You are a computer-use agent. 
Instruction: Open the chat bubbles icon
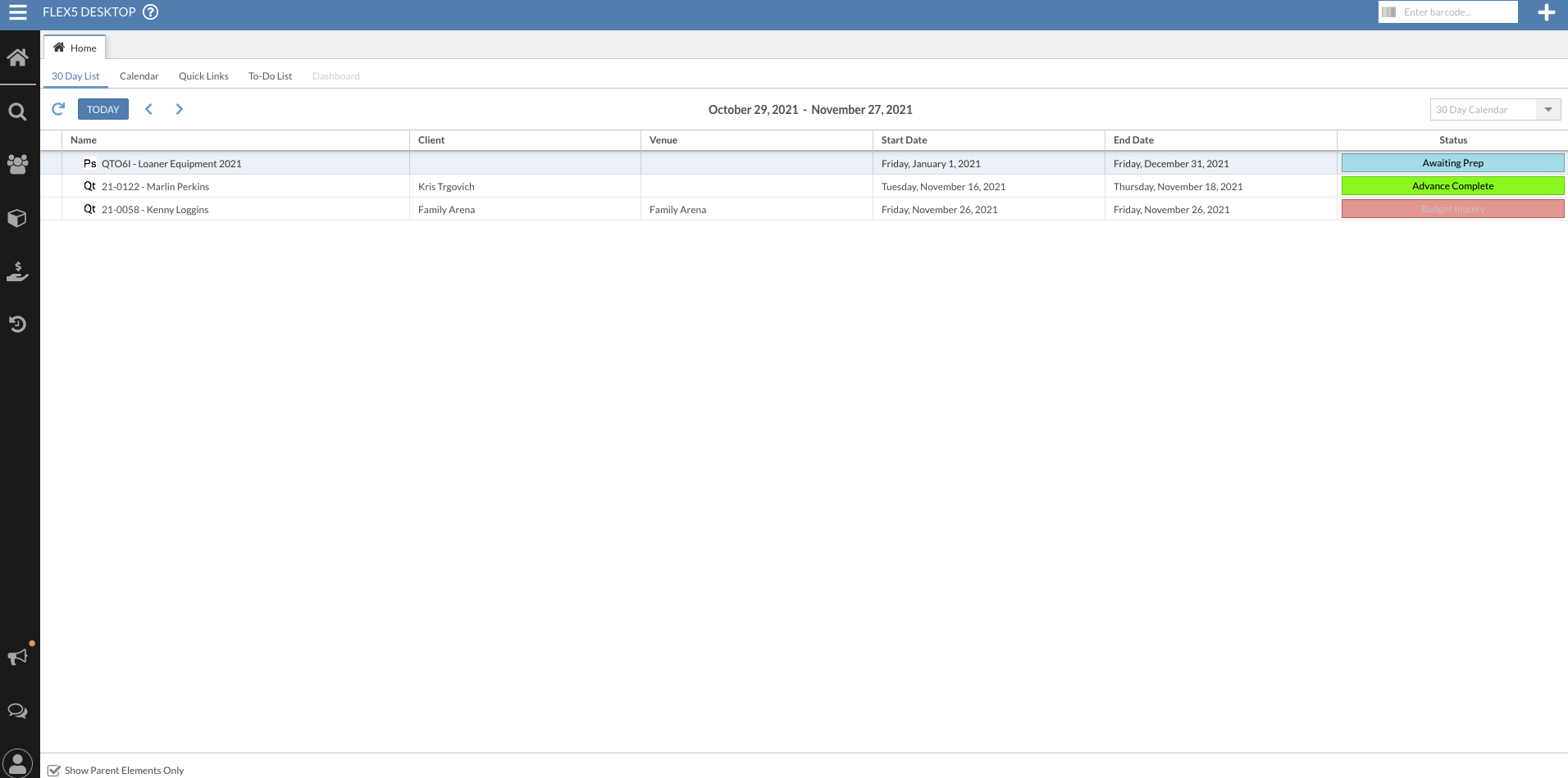(17, 711)
